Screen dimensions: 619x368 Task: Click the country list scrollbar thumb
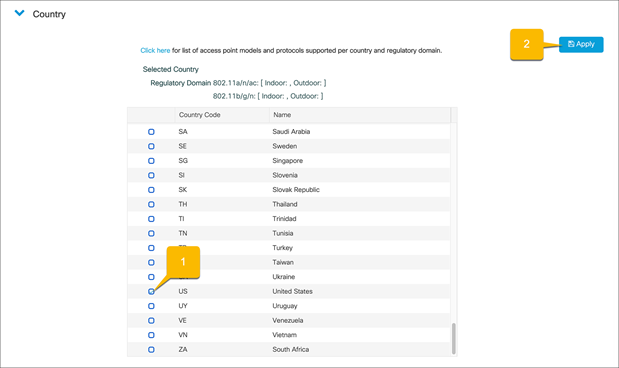pyautogui.click(x=454, y=339)
